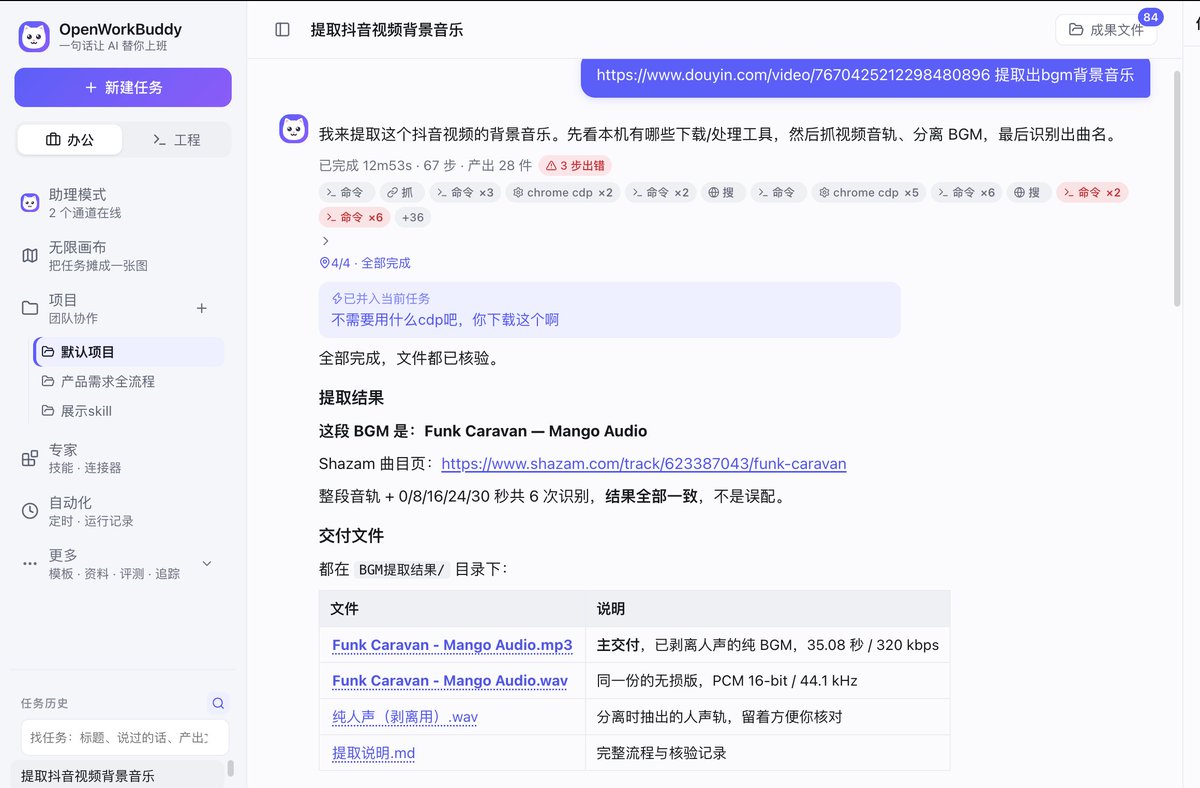Click the grey 命令 ×6 chip
Viewport: 1200px width, 788px height.
coord(966,192)
